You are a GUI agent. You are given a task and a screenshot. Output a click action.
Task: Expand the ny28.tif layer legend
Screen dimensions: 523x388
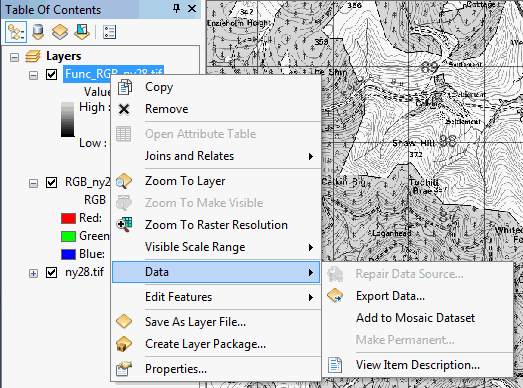[x=33, y=274]
